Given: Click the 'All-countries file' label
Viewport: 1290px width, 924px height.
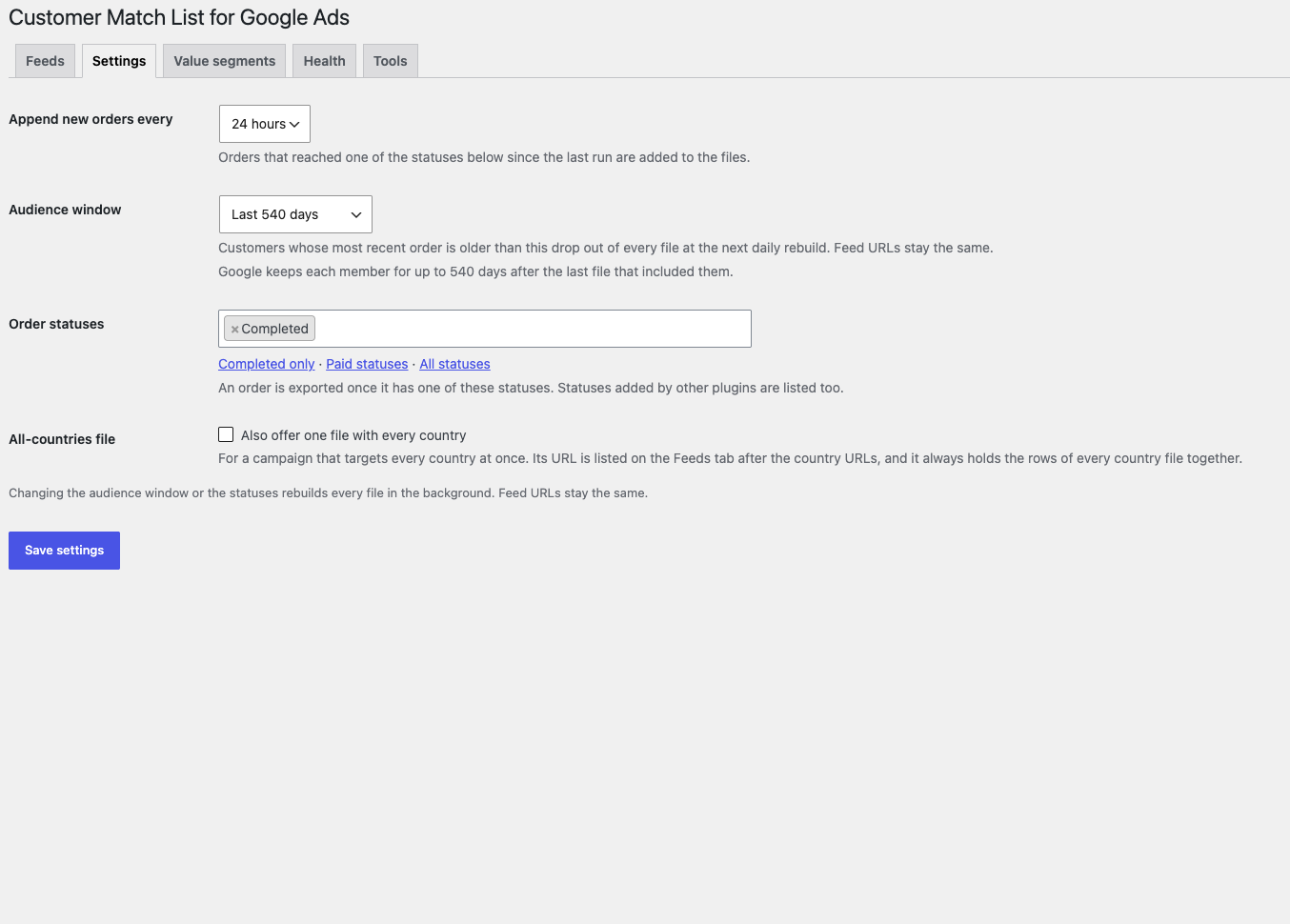Looking at the screenshot, I should [x=62, y=439].
